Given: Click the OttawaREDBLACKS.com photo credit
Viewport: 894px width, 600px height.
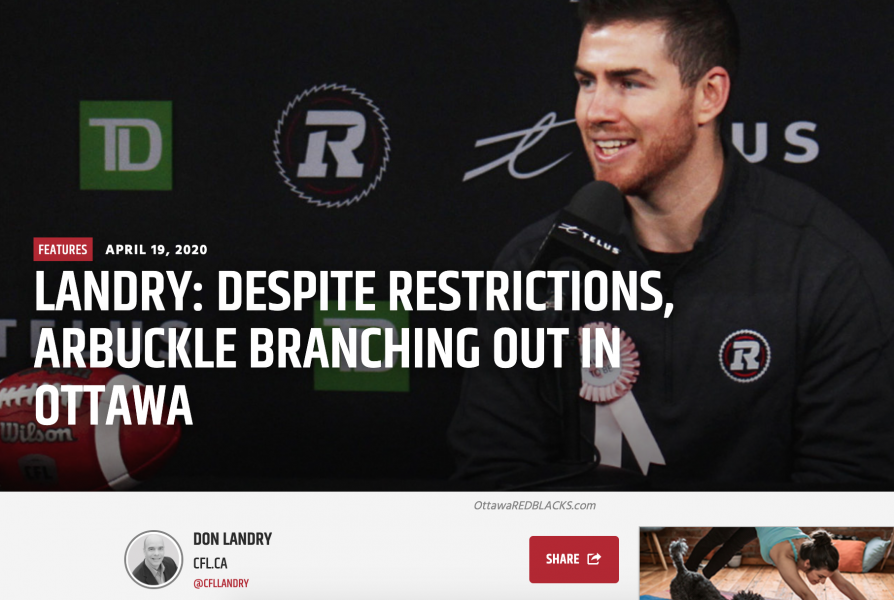Looking at the screenshot, I should (534, 505).
